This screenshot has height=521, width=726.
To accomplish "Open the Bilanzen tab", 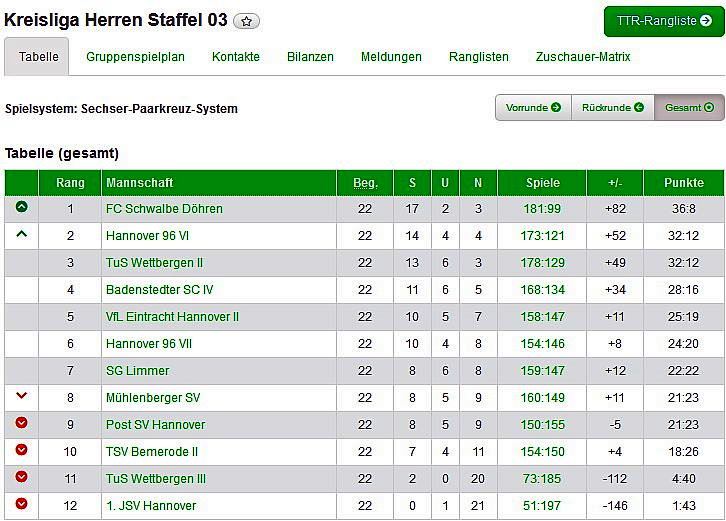I will (310, 57).
